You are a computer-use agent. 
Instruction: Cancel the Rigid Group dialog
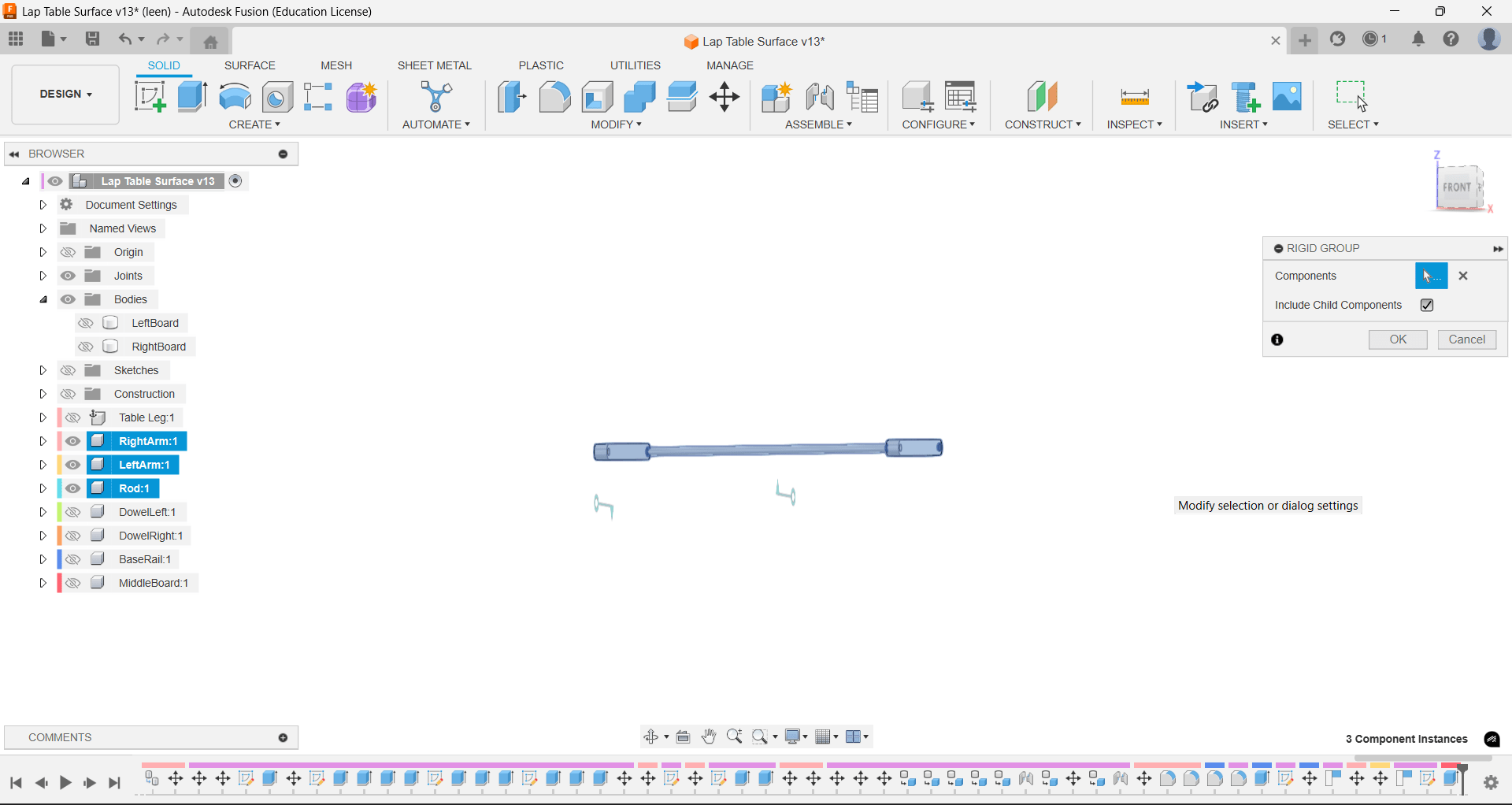(x=1467, y=339)
